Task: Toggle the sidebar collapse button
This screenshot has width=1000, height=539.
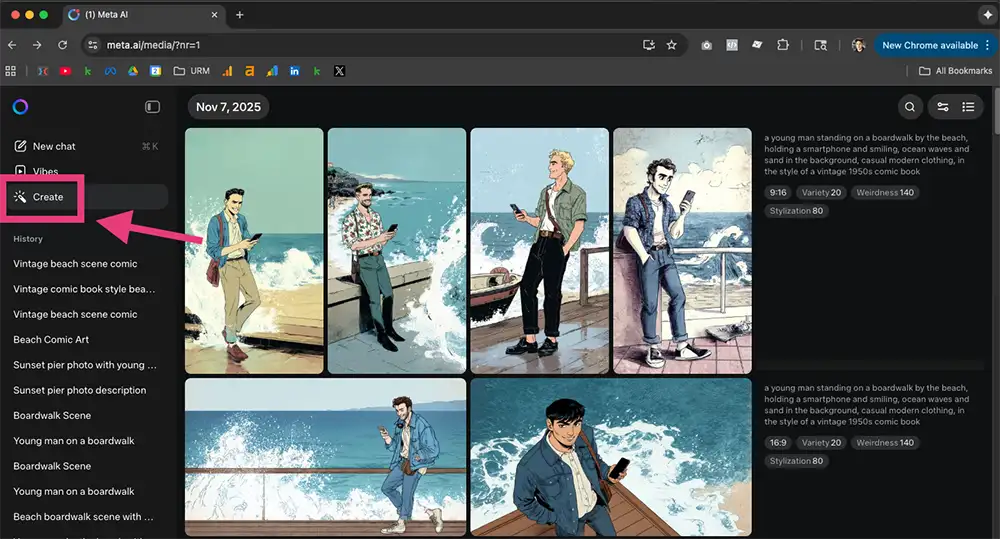Action: (x=152, y=107)
